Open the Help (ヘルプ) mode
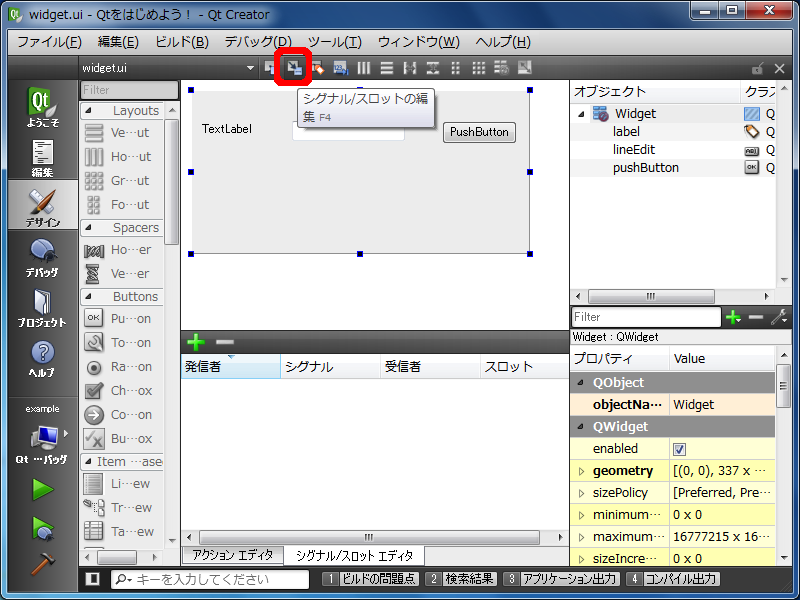This screenshot has width=800, height=600. 42,358
